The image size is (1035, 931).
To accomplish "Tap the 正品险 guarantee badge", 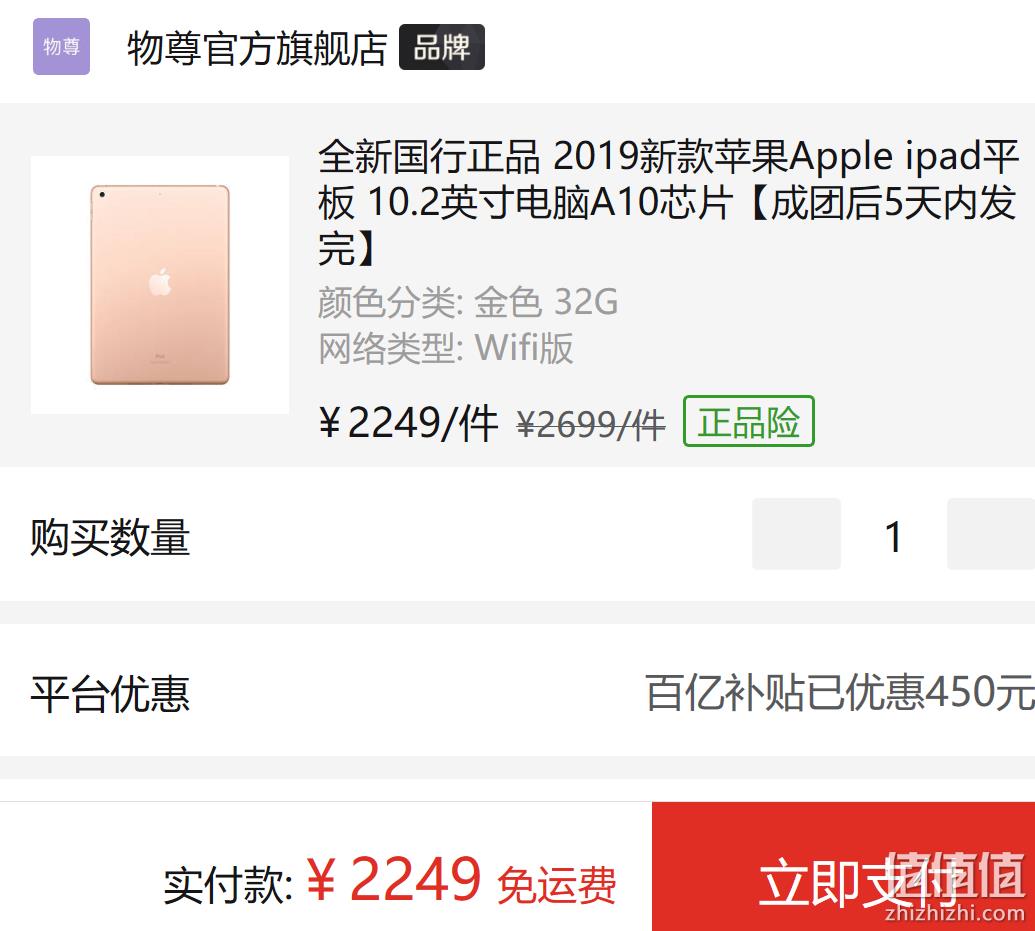I will pos(749,421).
